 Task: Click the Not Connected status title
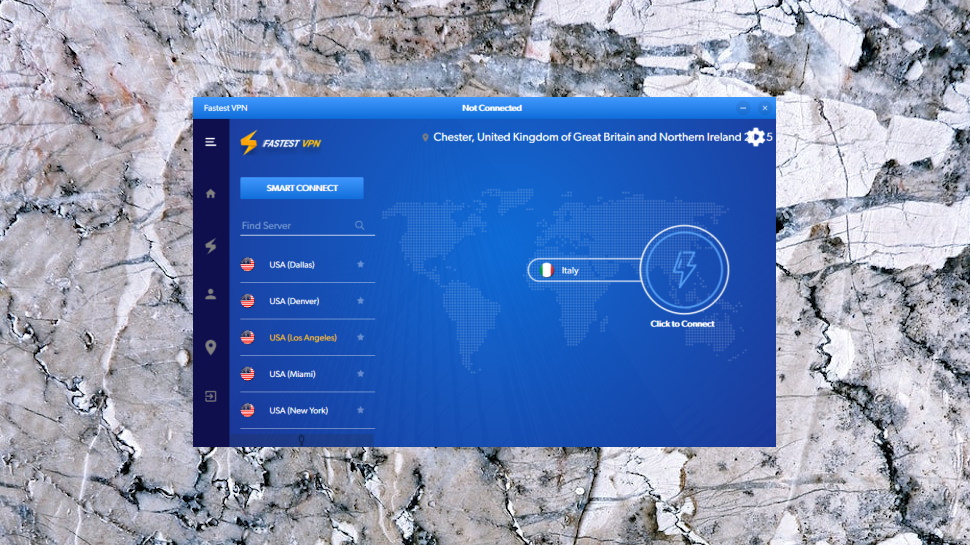pos(492,108)
